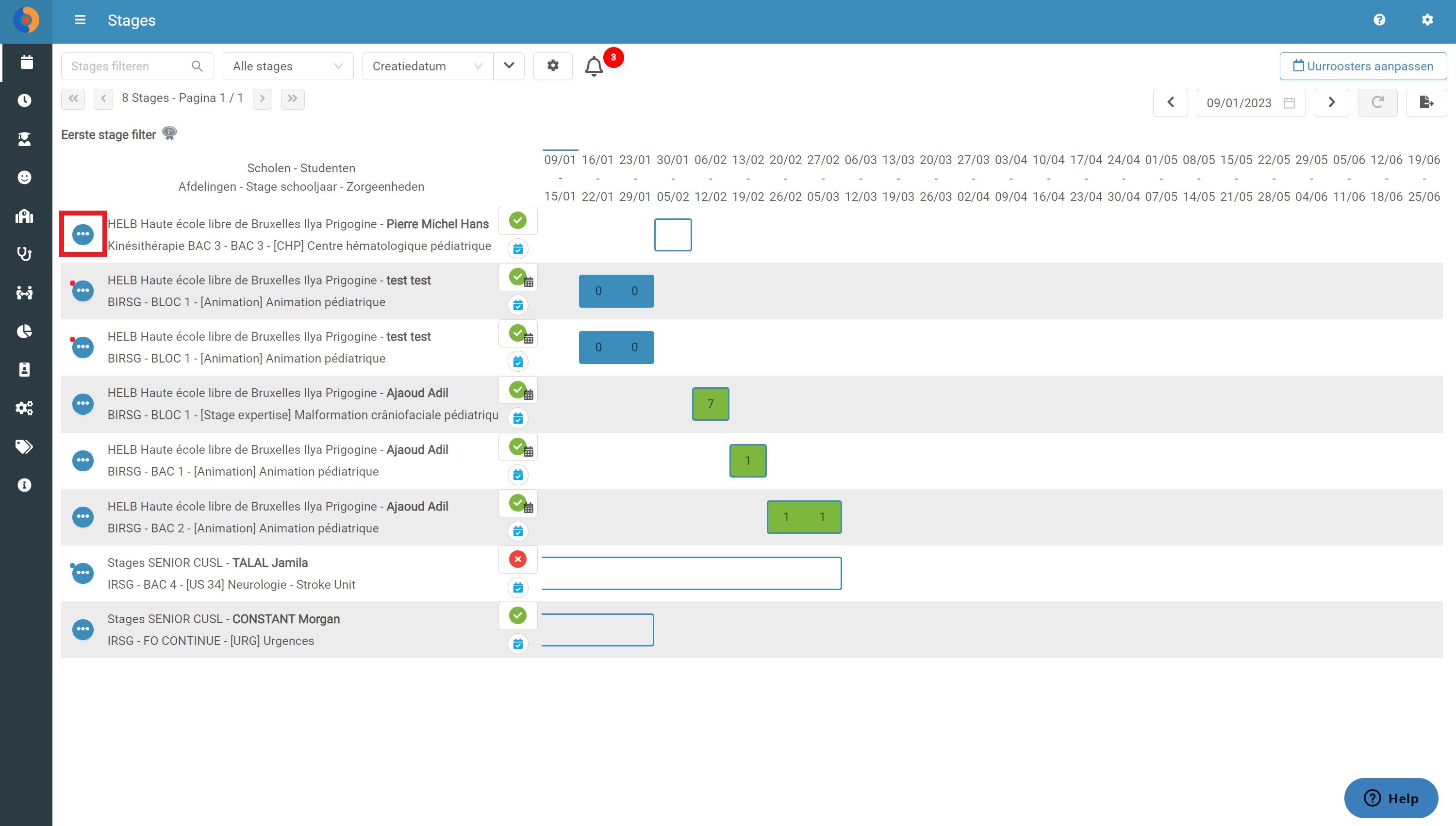Click the badge icon next to Eerste stage filter

coord(169,134)
